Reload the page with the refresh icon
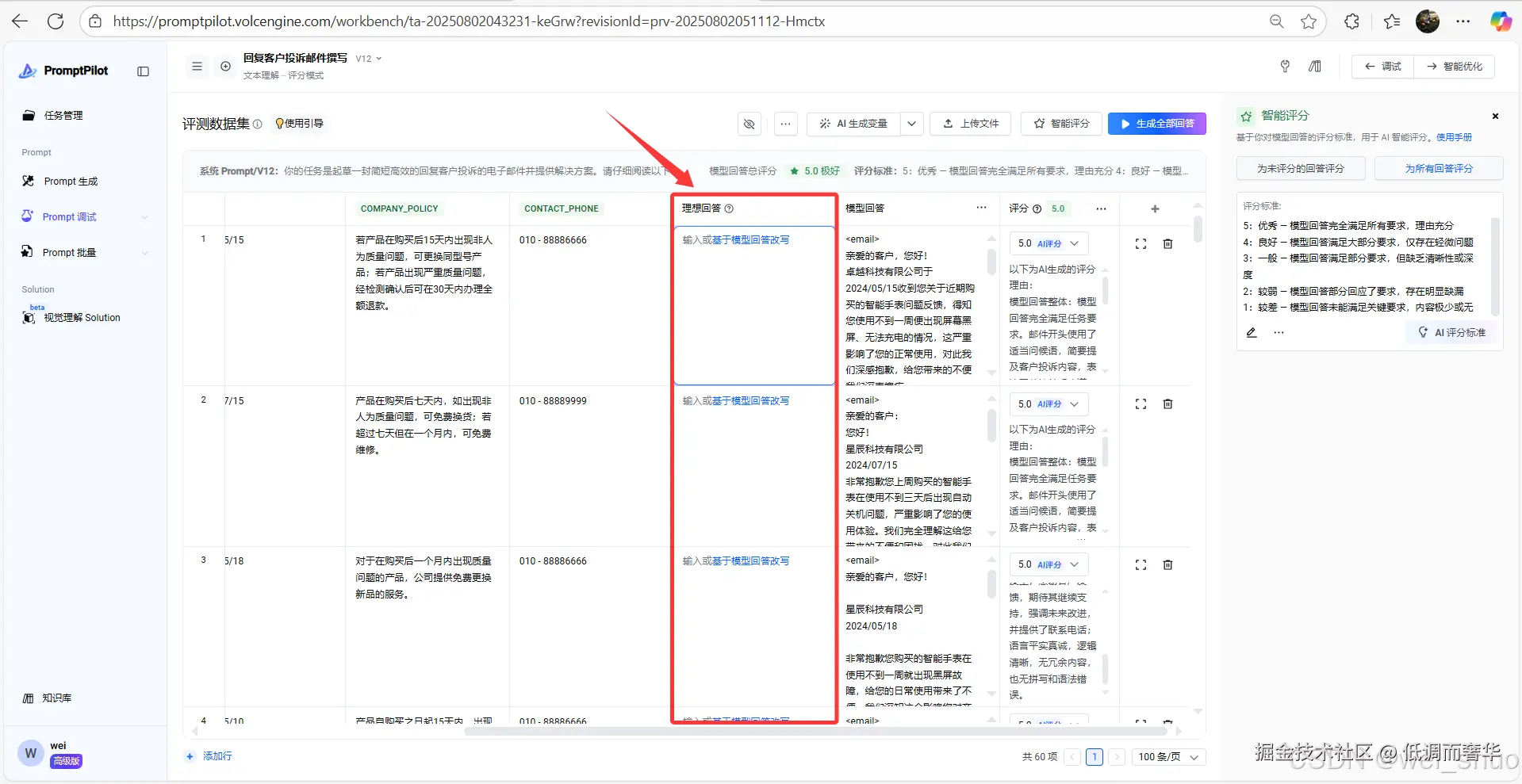This screenshot has width=1522, height=784. click(x=56, y=21)
